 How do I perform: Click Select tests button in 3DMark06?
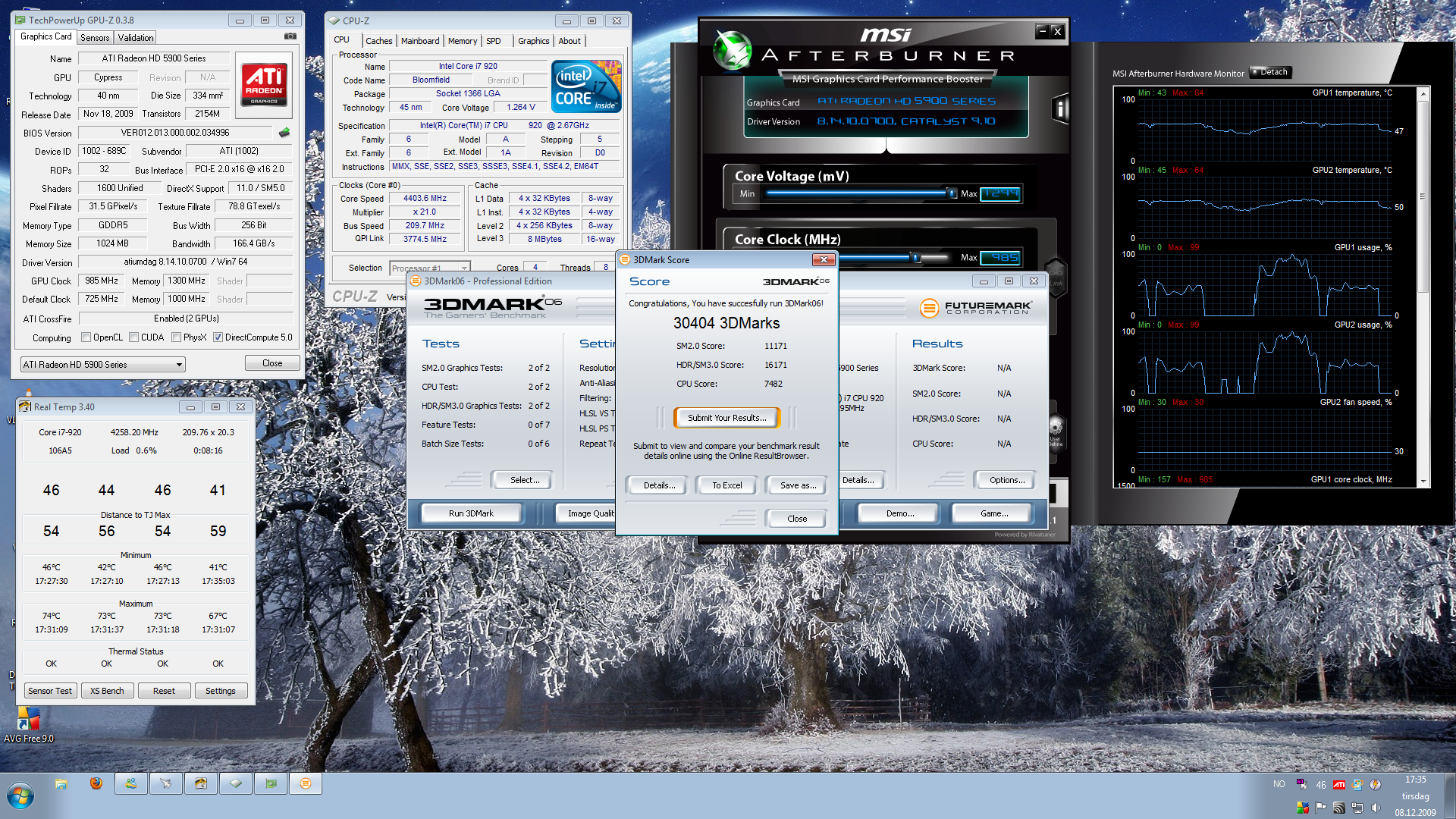point(524,480)
